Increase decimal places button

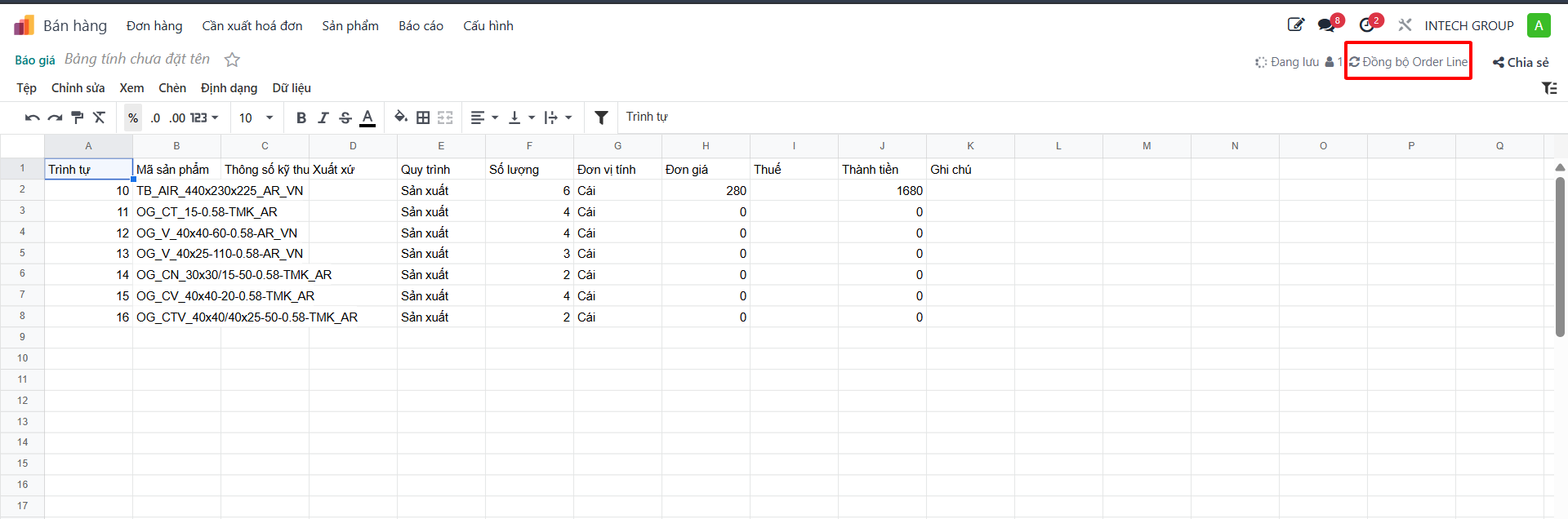(177, 118)
